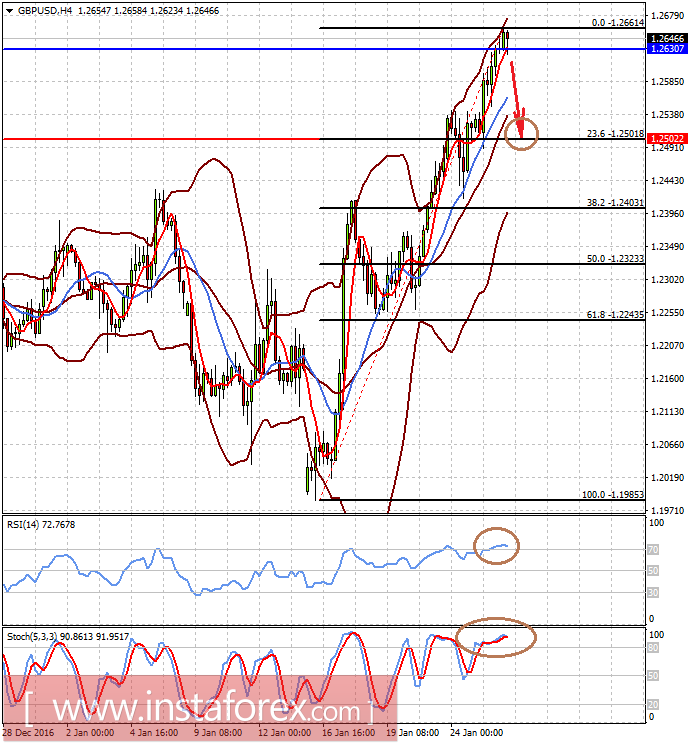
Task: Click the 1.23490 price scale value
Action: pyautogui.click(x=668, y=246)
